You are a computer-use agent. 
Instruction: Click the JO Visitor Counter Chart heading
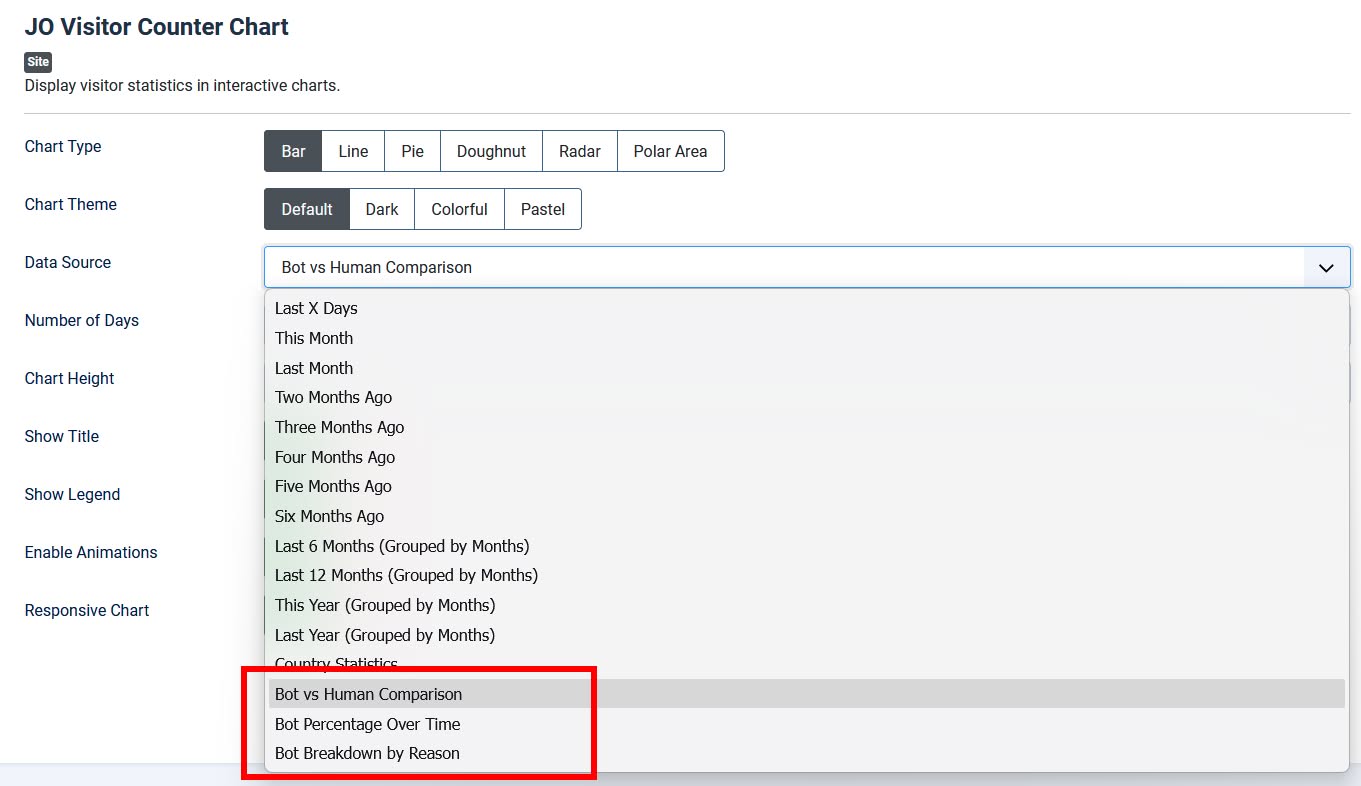157,27
